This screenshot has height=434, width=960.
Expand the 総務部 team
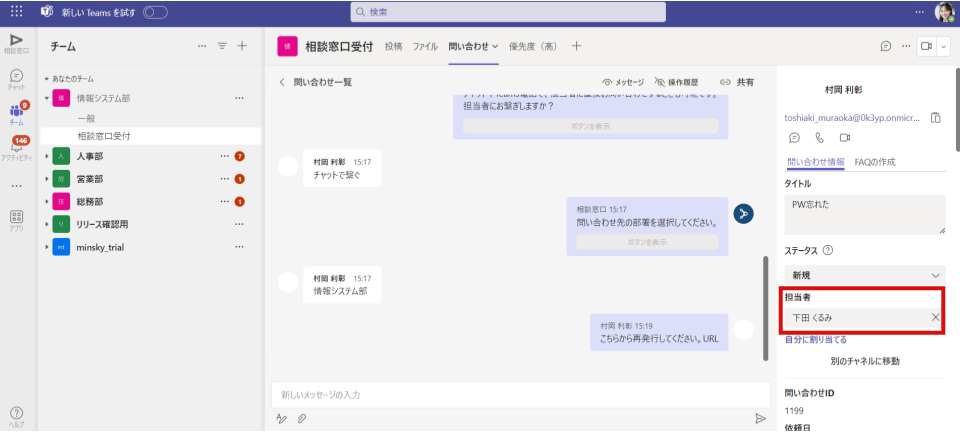point(47,201)
